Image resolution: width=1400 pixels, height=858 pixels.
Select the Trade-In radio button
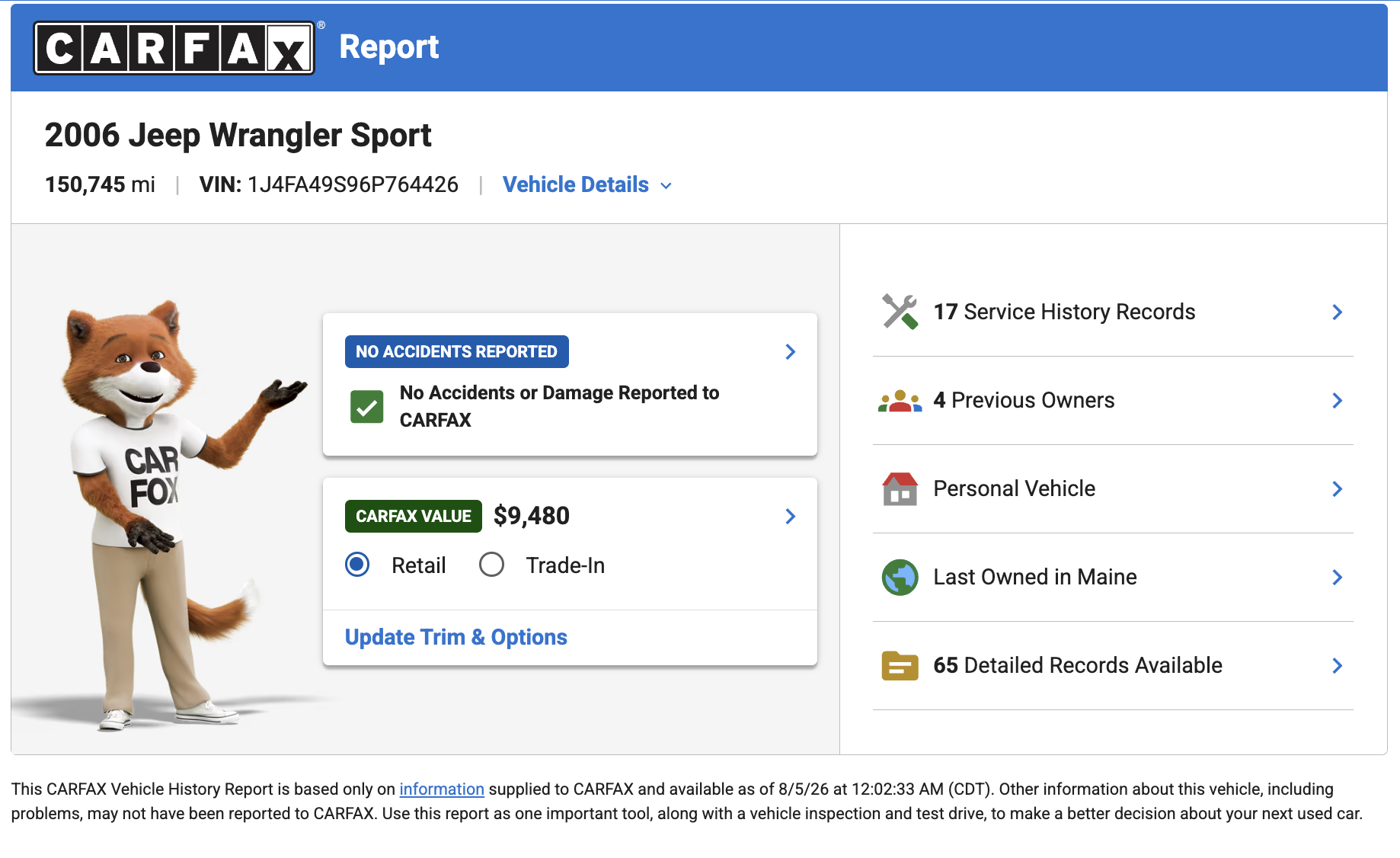pos(491,565)
